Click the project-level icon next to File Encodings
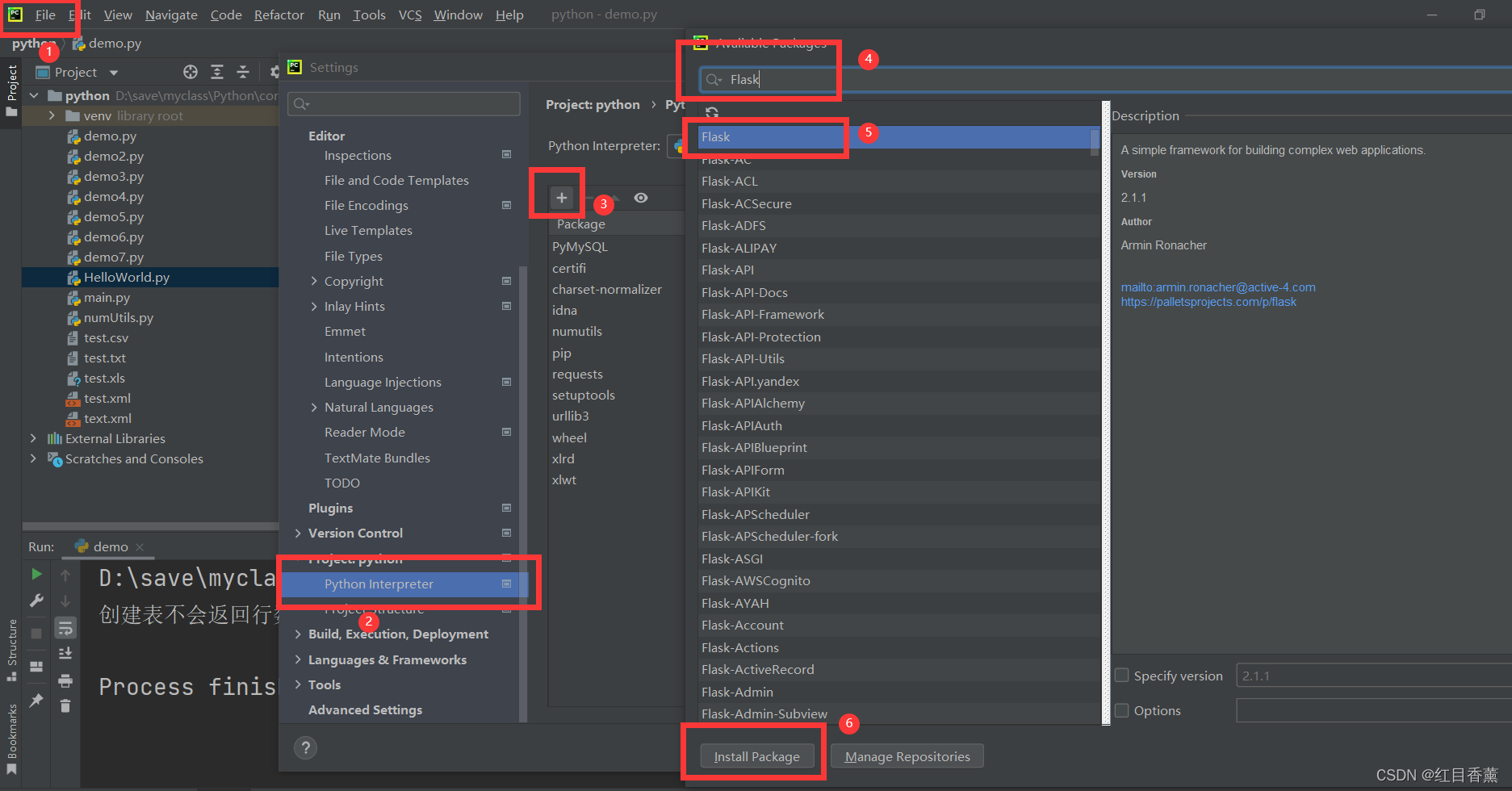 (506, 205)
